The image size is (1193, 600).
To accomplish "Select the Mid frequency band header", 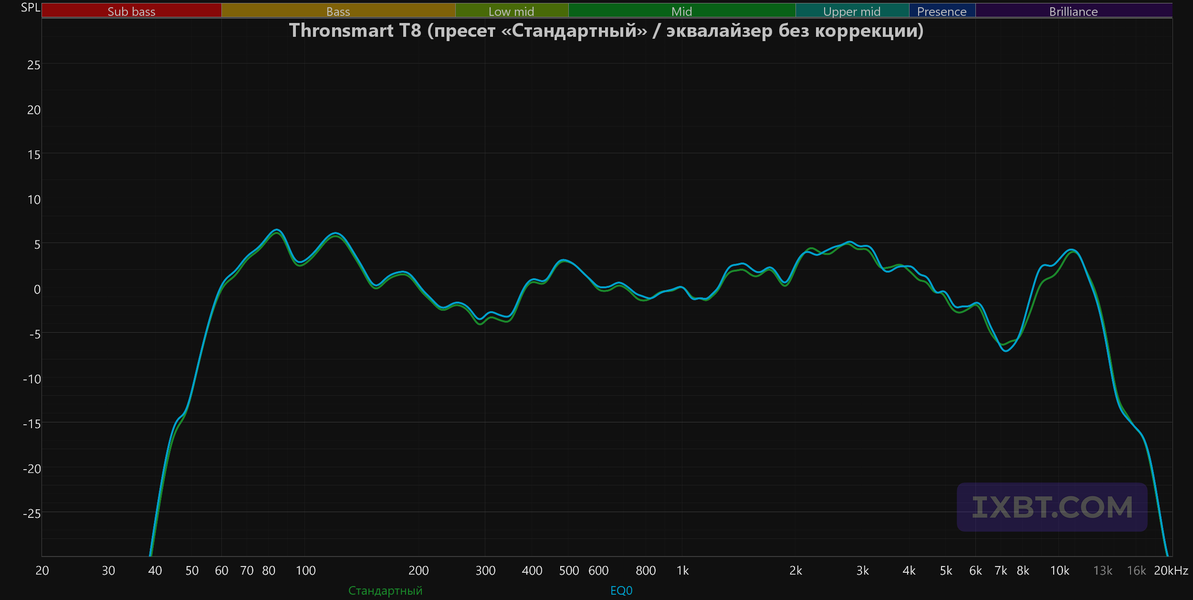I will click(x=682, y=11).
